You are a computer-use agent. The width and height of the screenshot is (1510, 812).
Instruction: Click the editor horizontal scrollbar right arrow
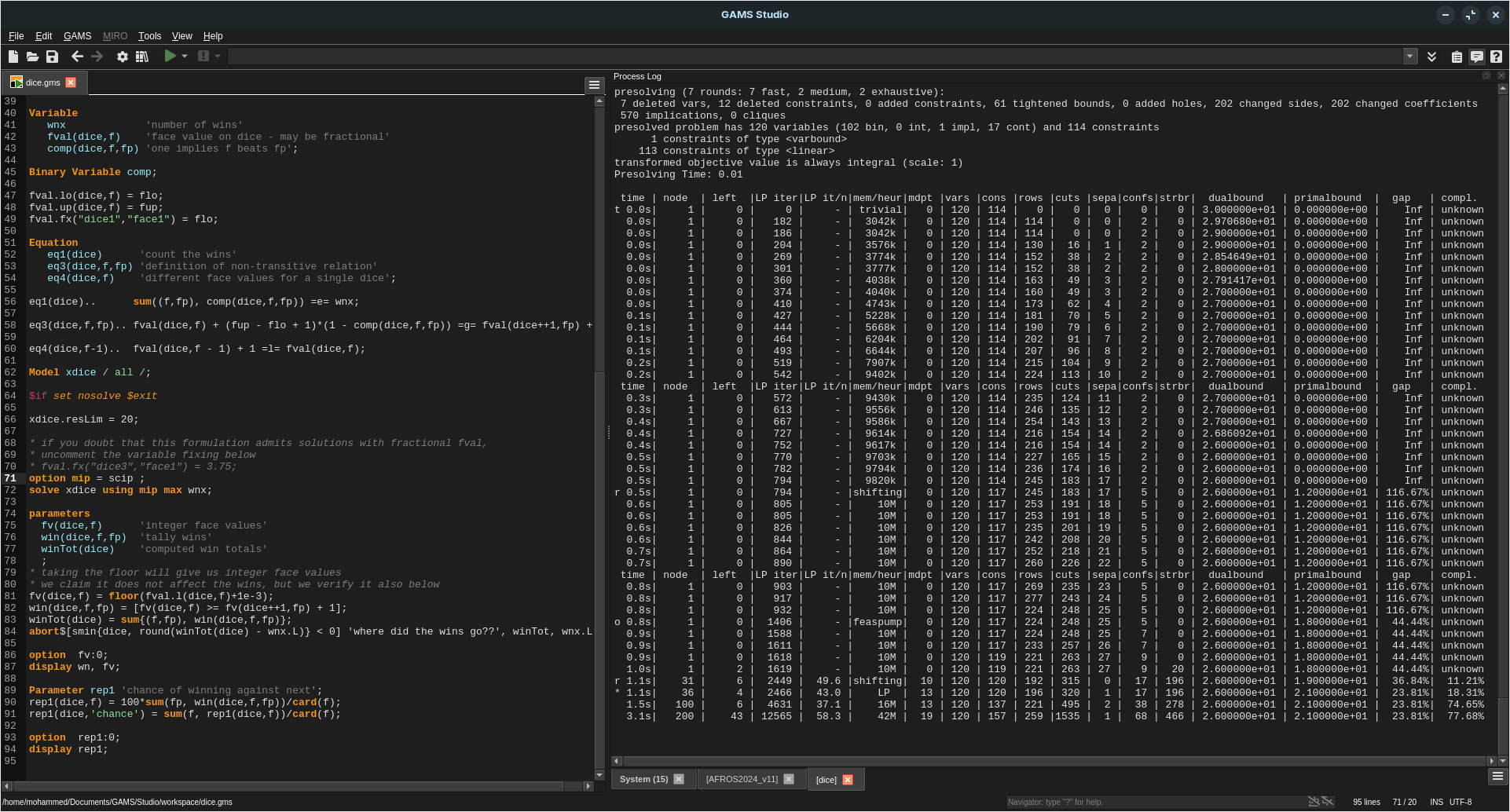[588, 786]
